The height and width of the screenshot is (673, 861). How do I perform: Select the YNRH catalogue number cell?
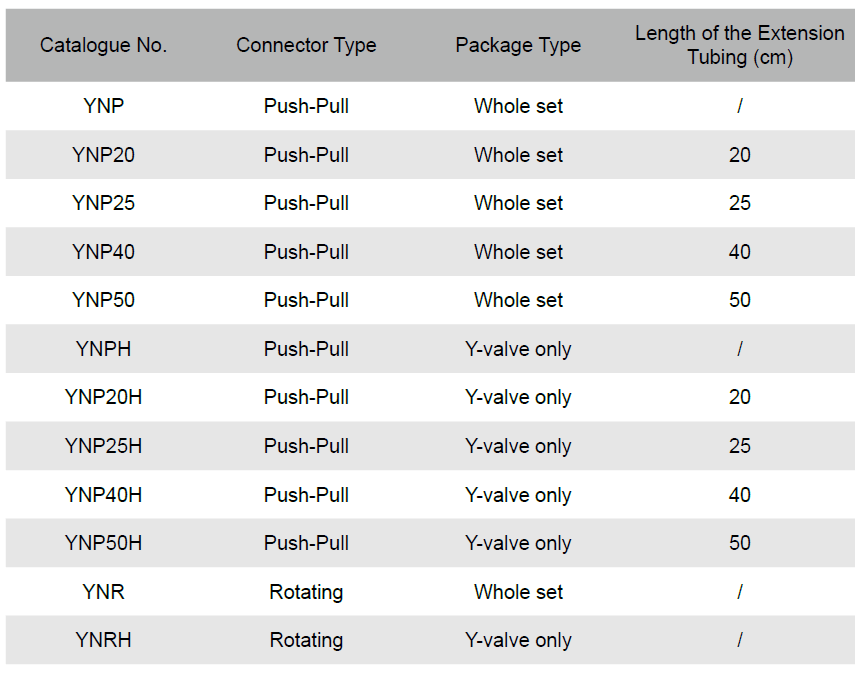103,641
